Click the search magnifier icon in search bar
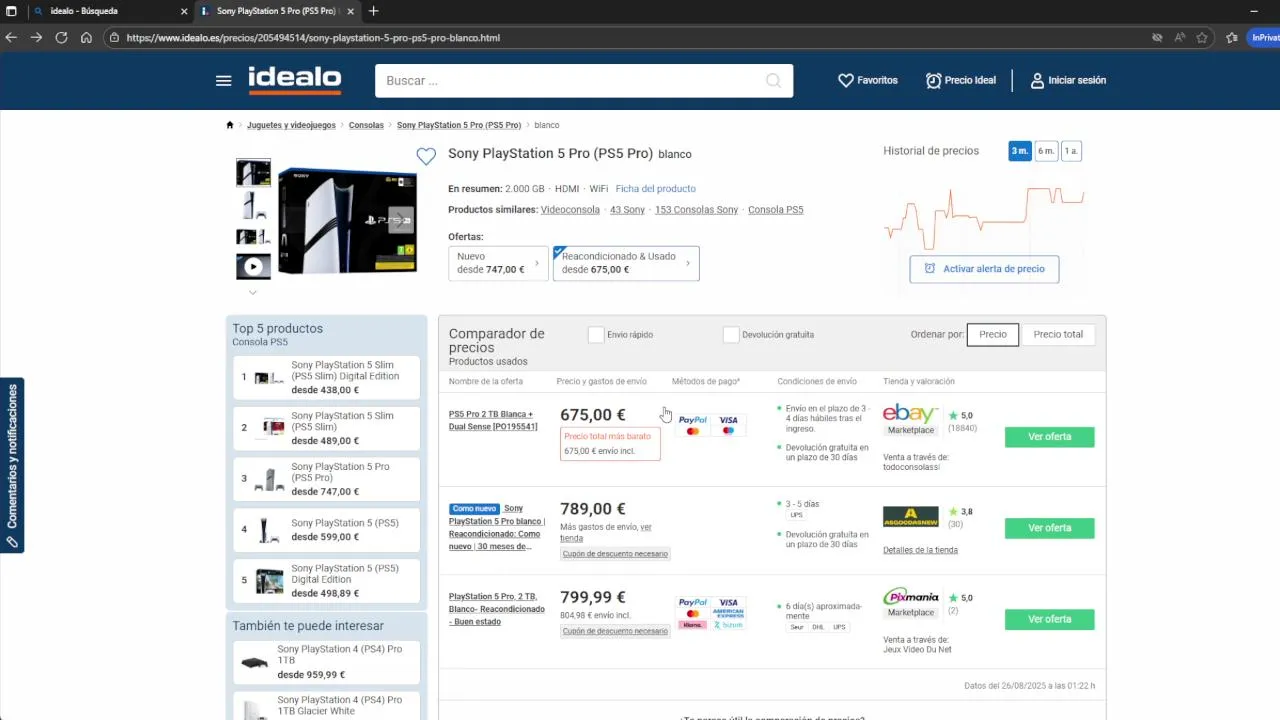This screenshot has width=1280, height=720. (773, 81)
